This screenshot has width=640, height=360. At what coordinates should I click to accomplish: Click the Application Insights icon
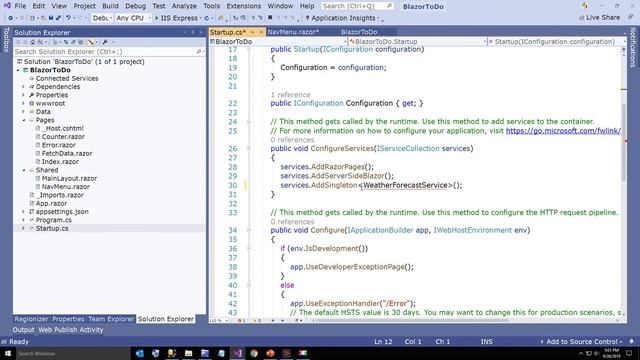click(307, 18)
